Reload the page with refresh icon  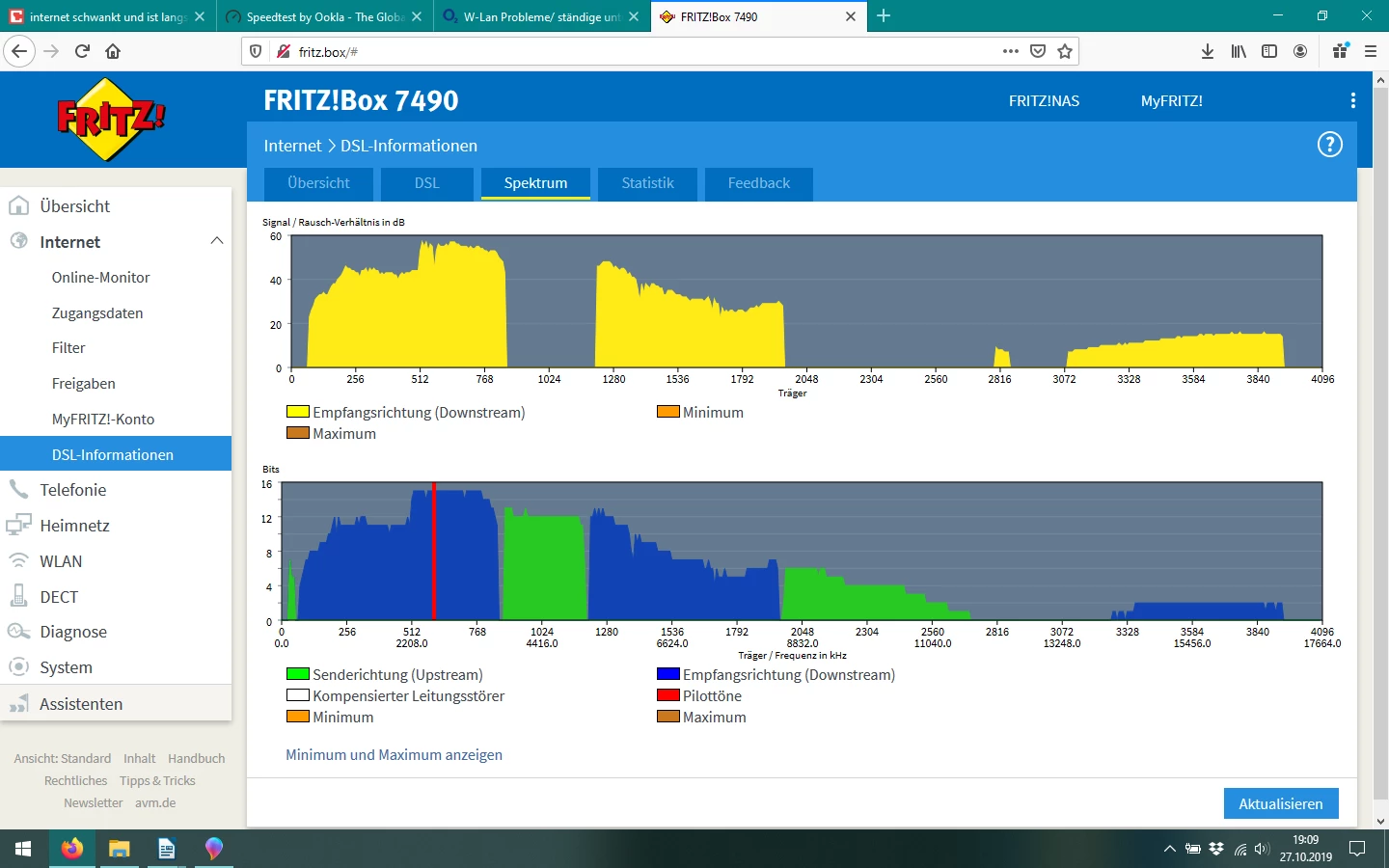(82, 51)
